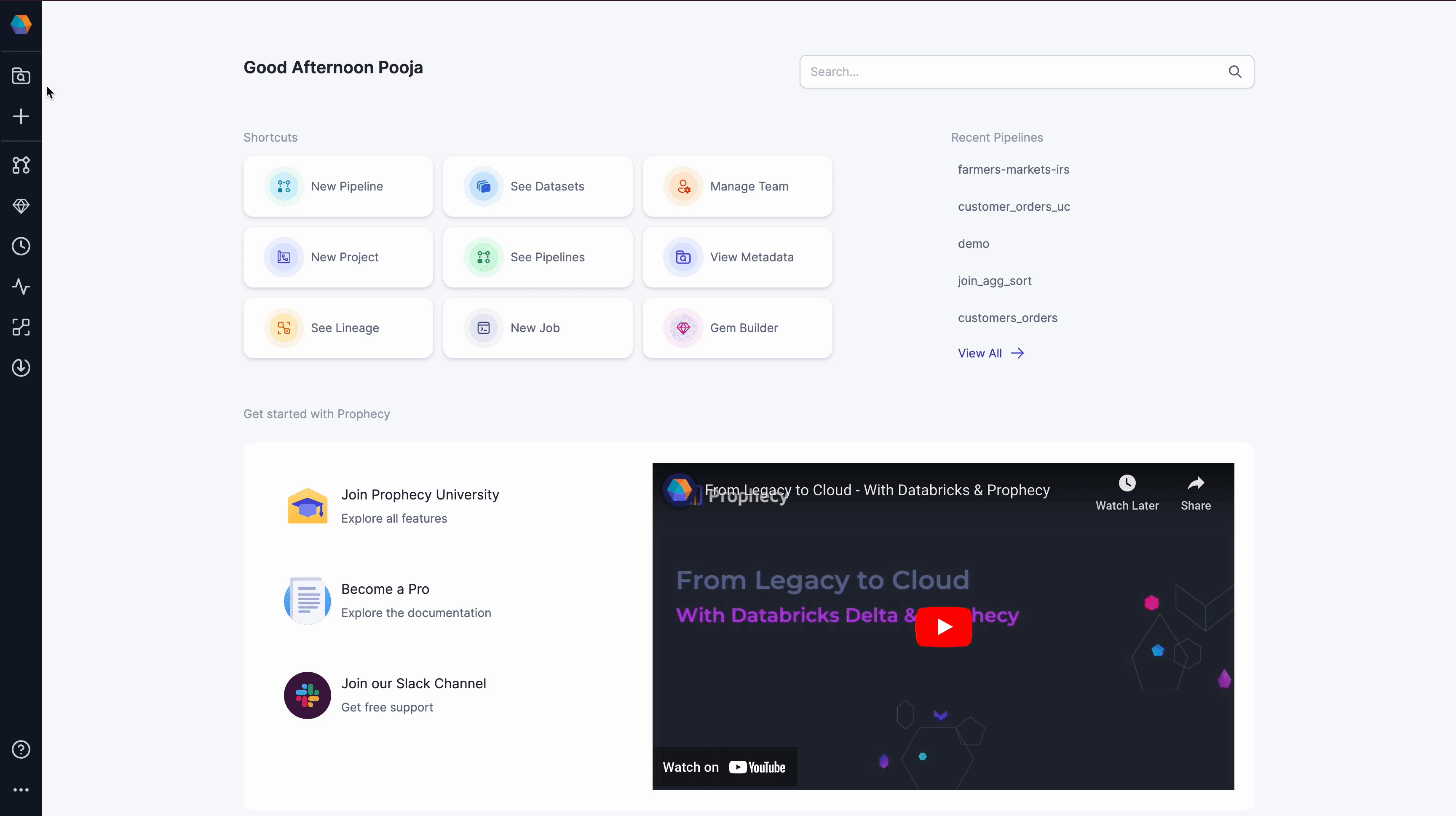Click the Pipelines icon in sidebar
The width and height of the screenshot is (1456, 816).
tap(21, 165)
